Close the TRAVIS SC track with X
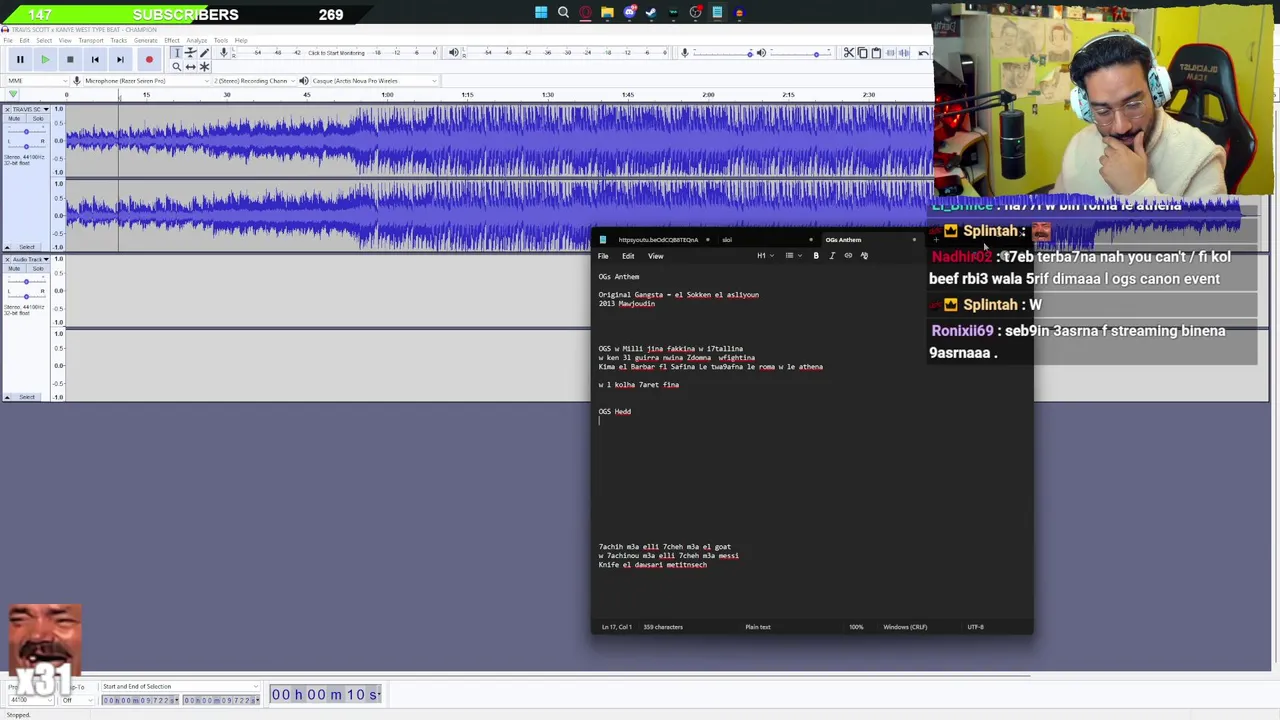This screenshot has width=1280, height=720. 7,109
